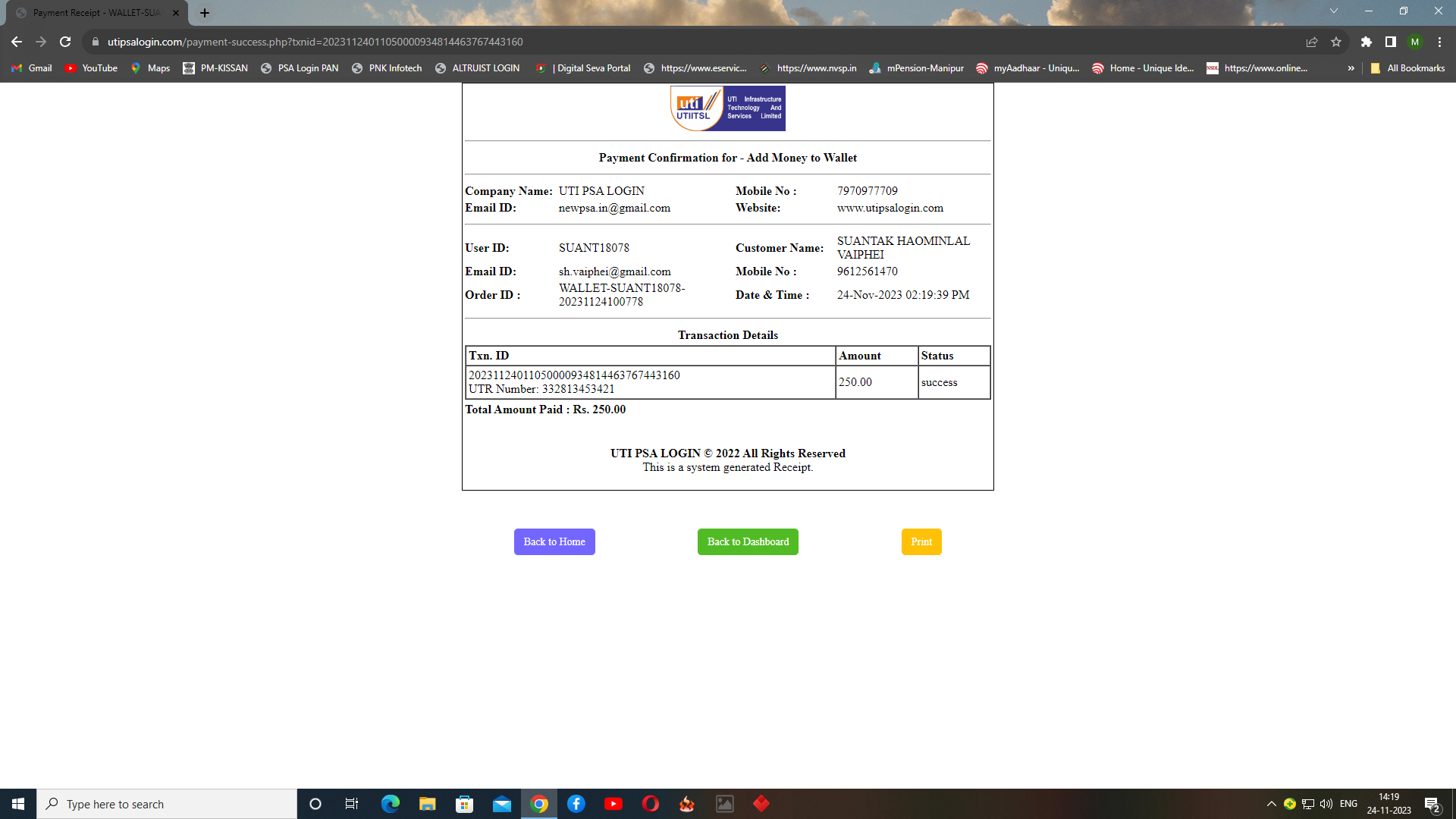Open the Chrome extensions puzzle icon
Screen dimensions: 1456x819
(1366, 42)
